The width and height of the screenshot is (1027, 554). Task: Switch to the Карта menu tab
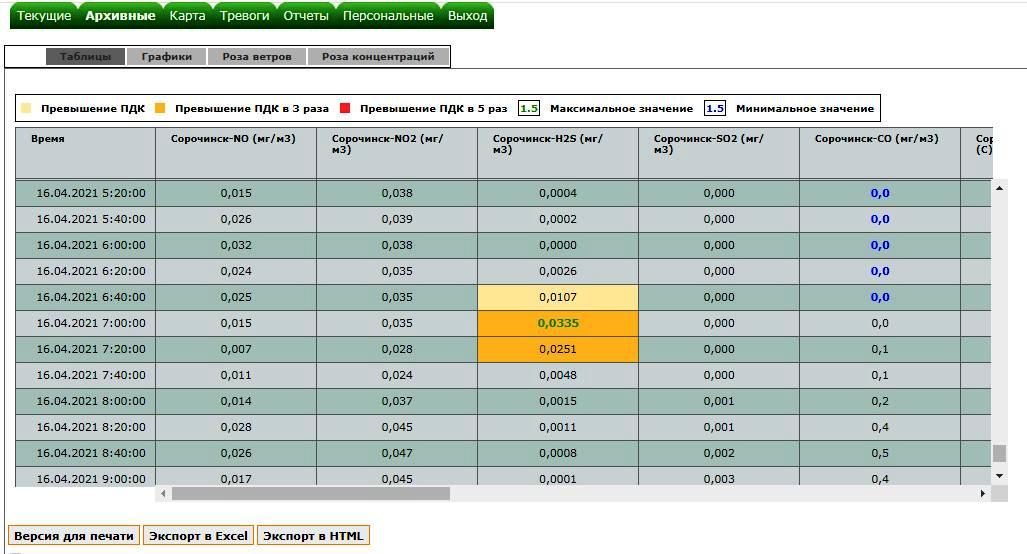click(x=187, y=16)
